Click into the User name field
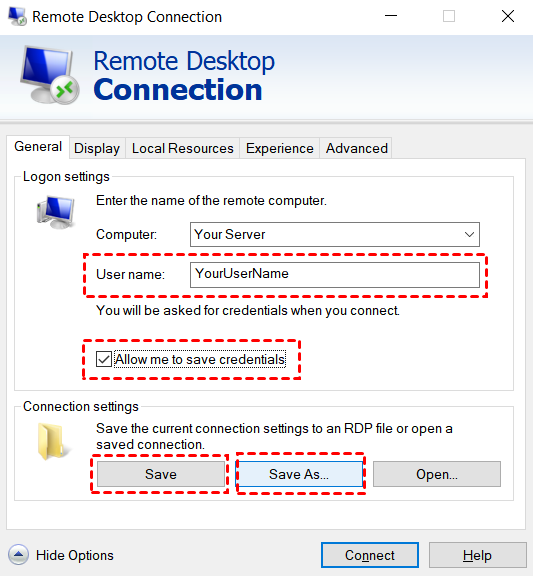533x576 pixels. (335, 274)
